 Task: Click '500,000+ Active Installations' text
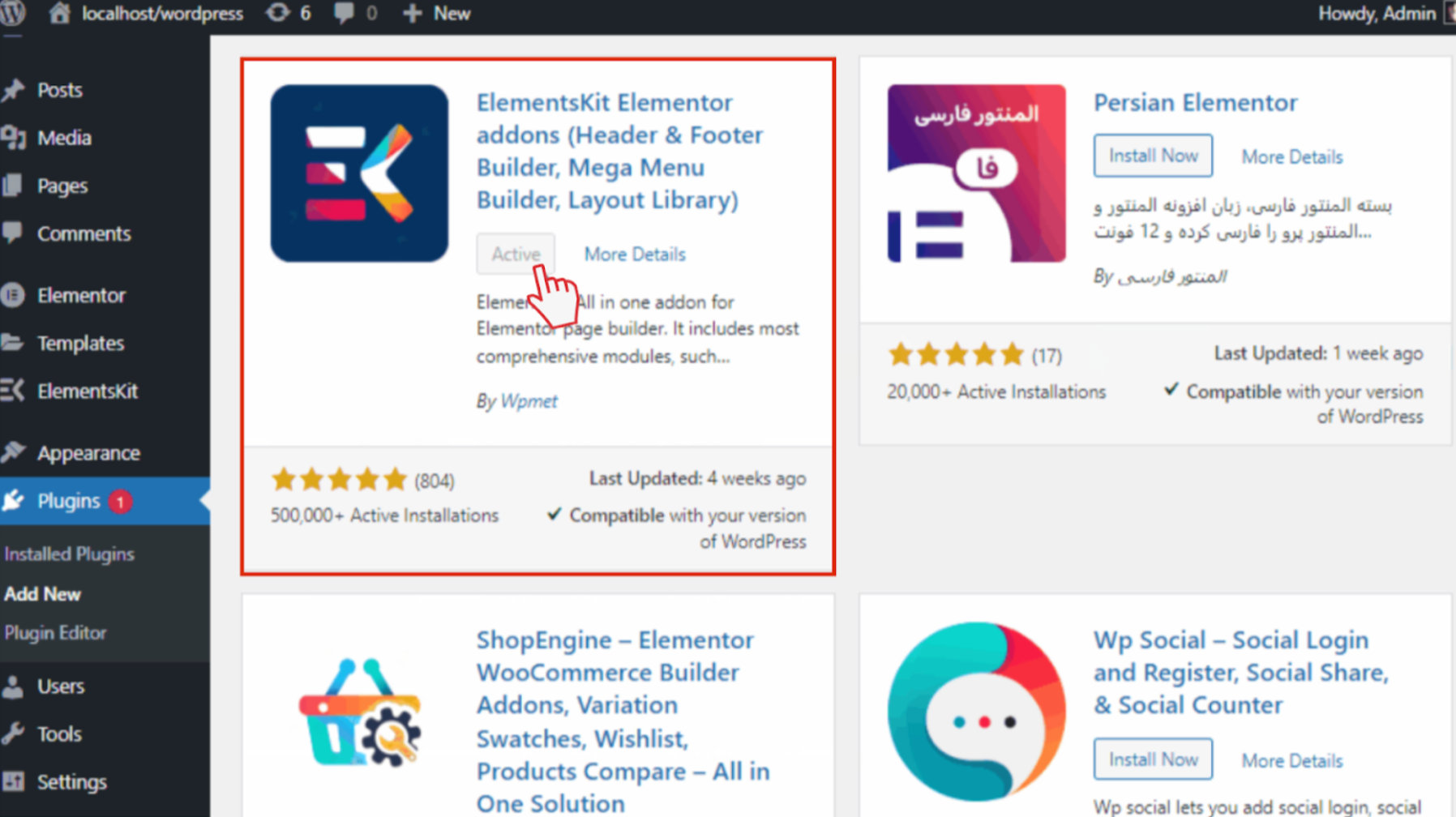point(384,515)
